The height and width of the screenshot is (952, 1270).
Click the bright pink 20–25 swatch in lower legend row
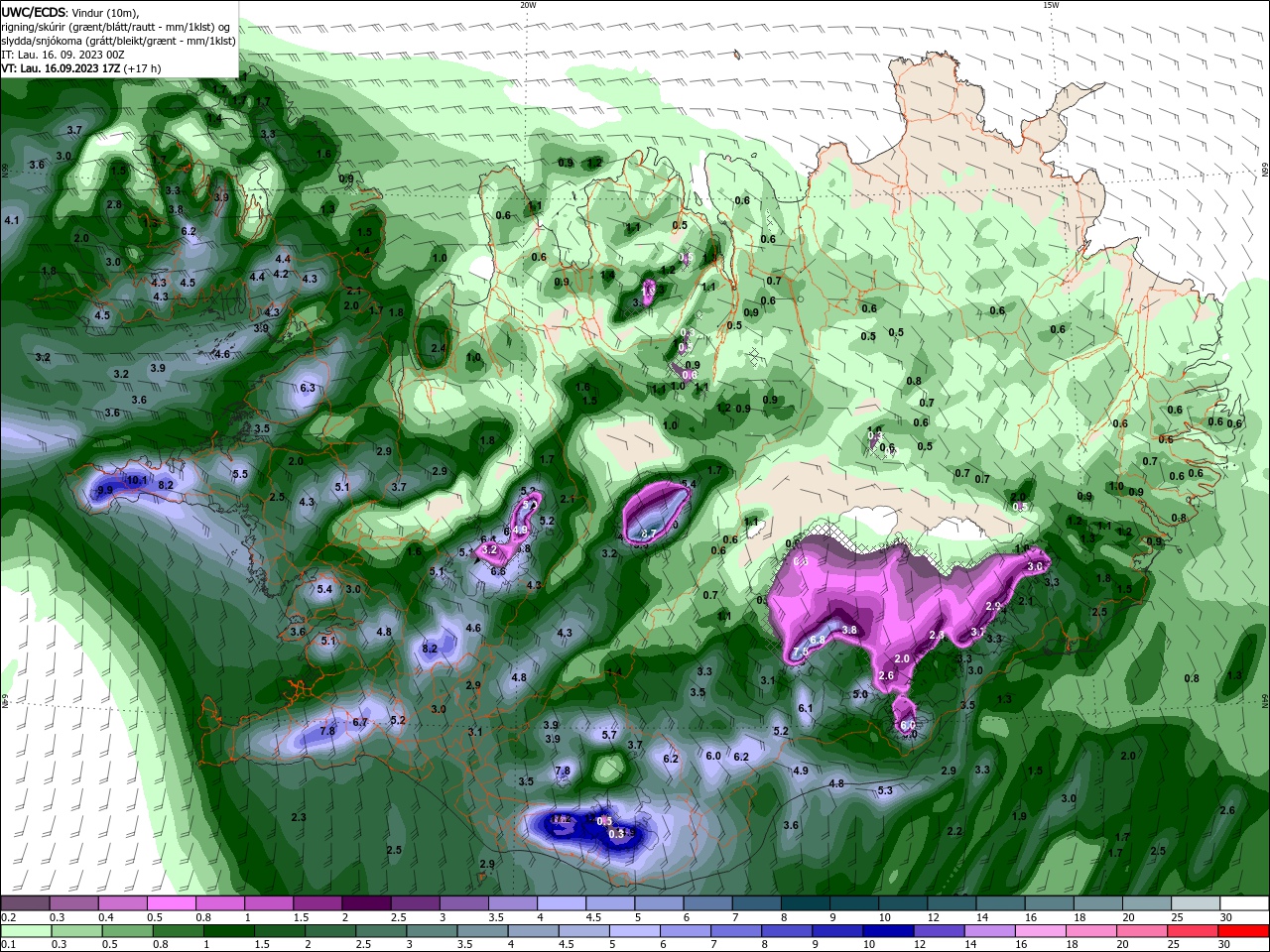(x=1141, y=930)
